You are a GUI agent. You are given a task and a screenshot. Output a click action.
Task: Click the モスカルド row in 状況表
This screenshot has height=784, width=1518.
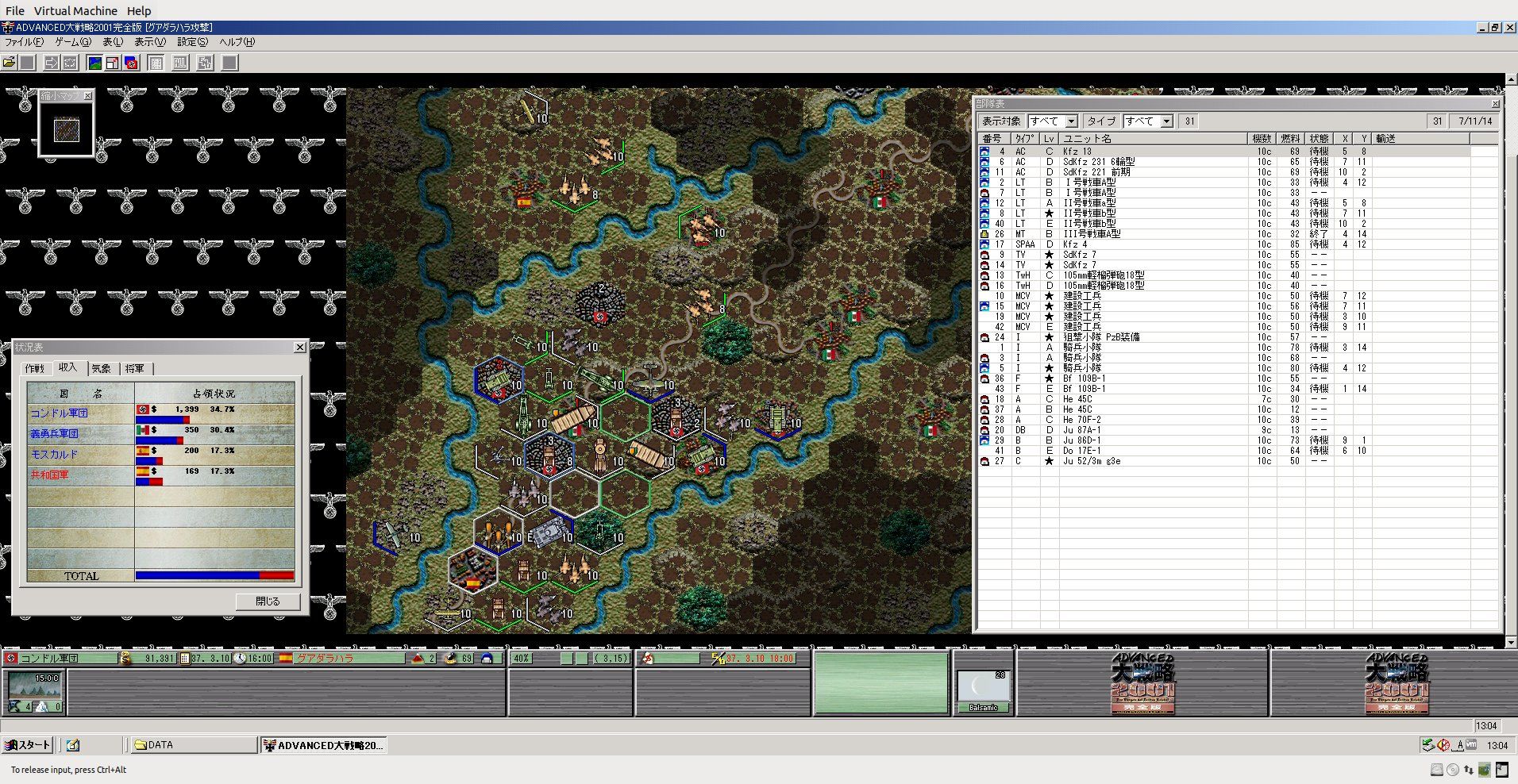pyautogui.click(x=161, y=455)
